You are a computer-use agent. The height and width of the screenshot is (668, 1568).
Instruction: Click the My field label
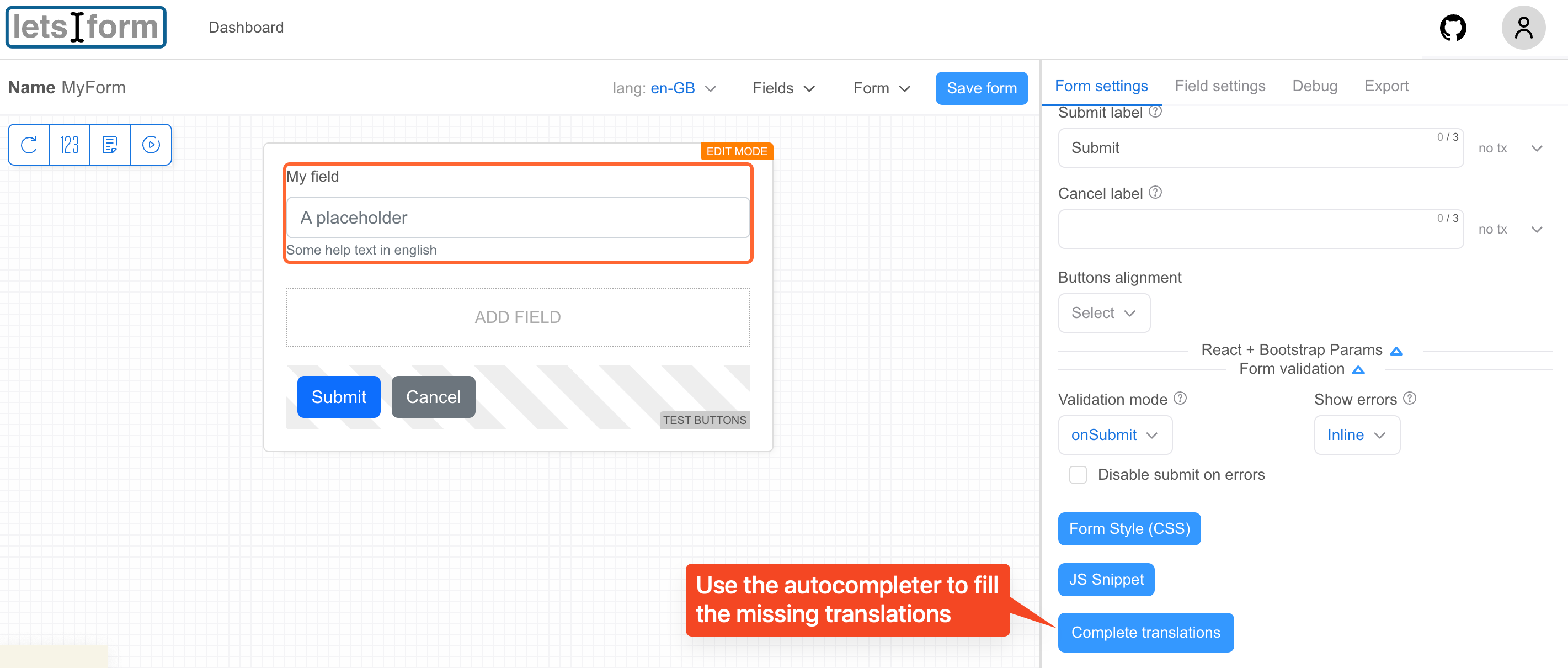tap(312, 177)
